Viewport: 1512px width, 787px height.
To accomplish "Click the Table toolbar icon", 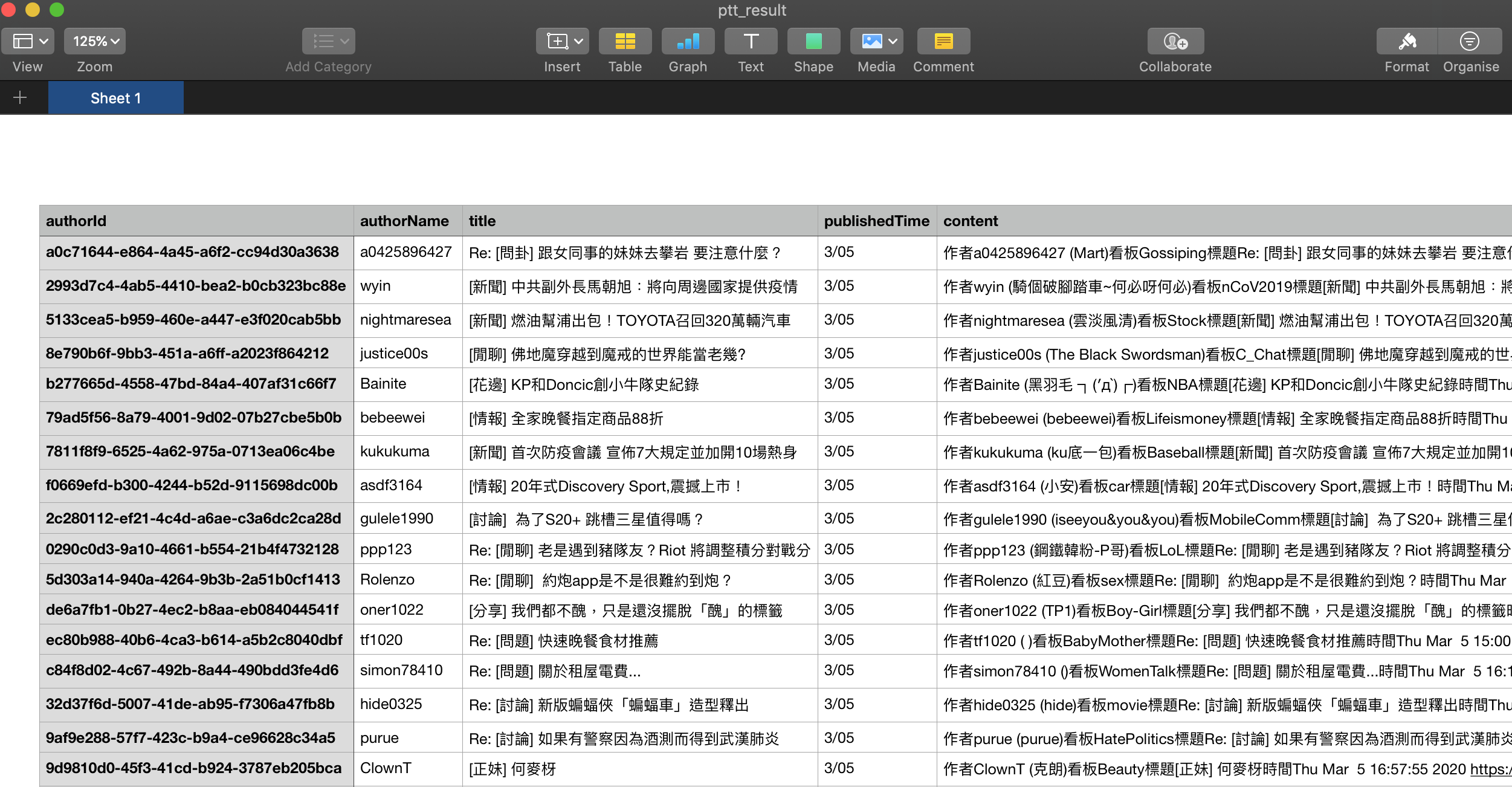I will pos(625,41).
